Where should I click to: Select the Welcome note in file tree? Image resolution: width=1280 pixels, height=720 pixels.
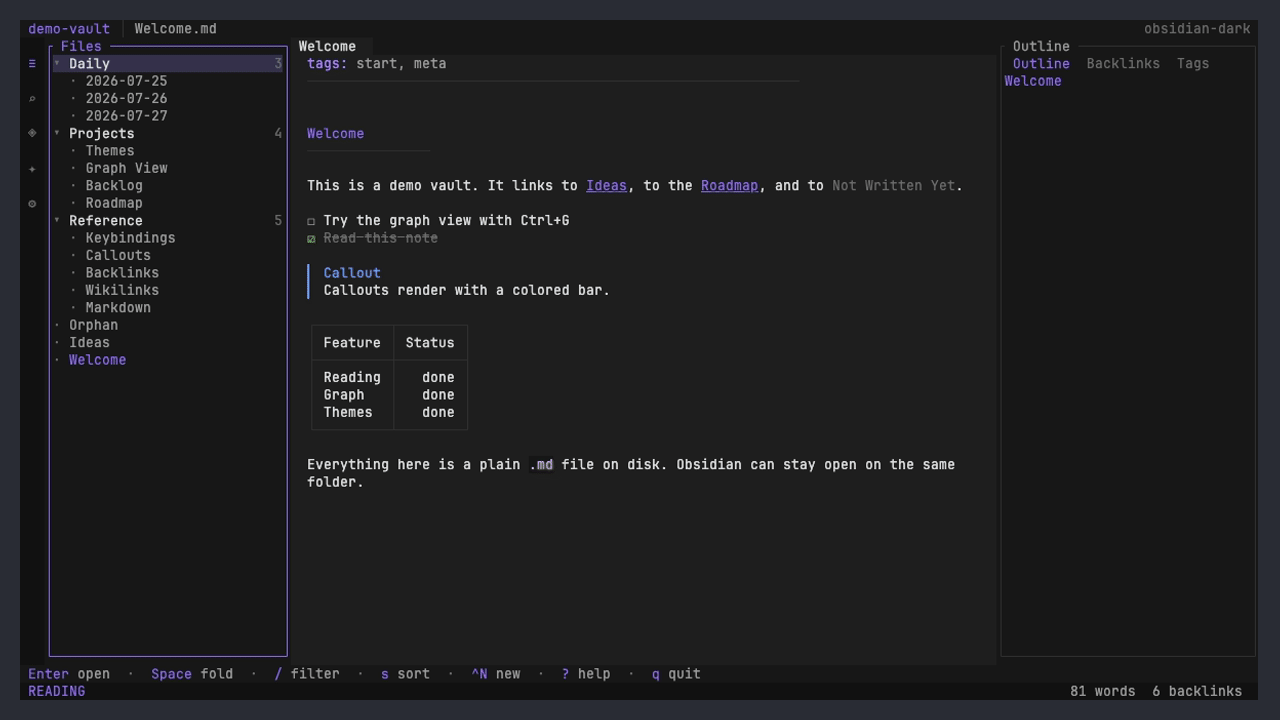pos(98,360)
